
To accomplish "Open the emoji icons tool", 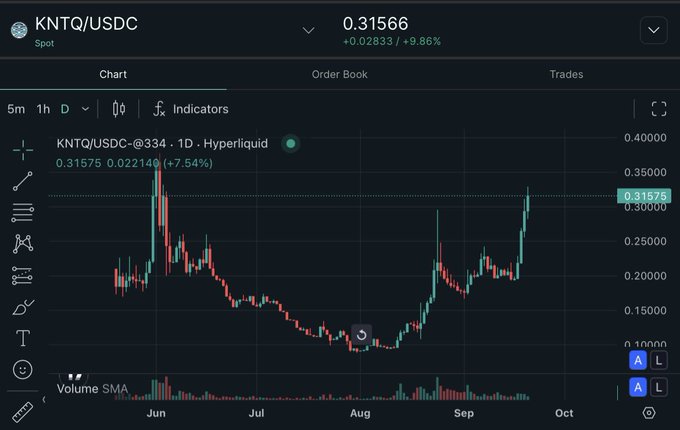I will tap(23, 370).
